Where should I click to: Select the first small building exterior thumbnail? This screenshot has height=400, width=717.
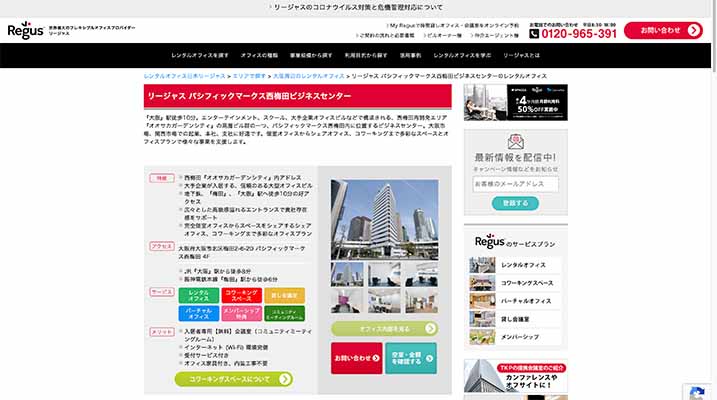point(347,274)
